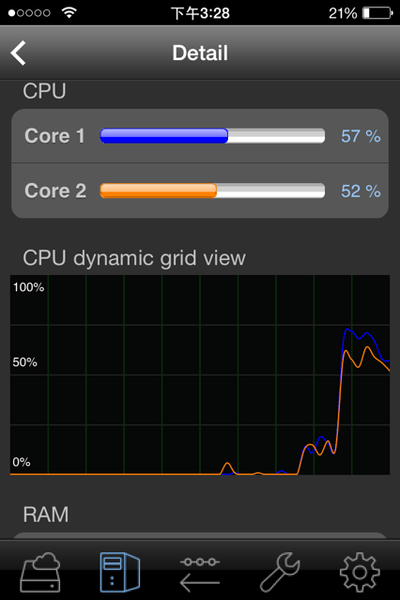
Task: Open the wrench tools tab
Action: click(x=280, y=572)
